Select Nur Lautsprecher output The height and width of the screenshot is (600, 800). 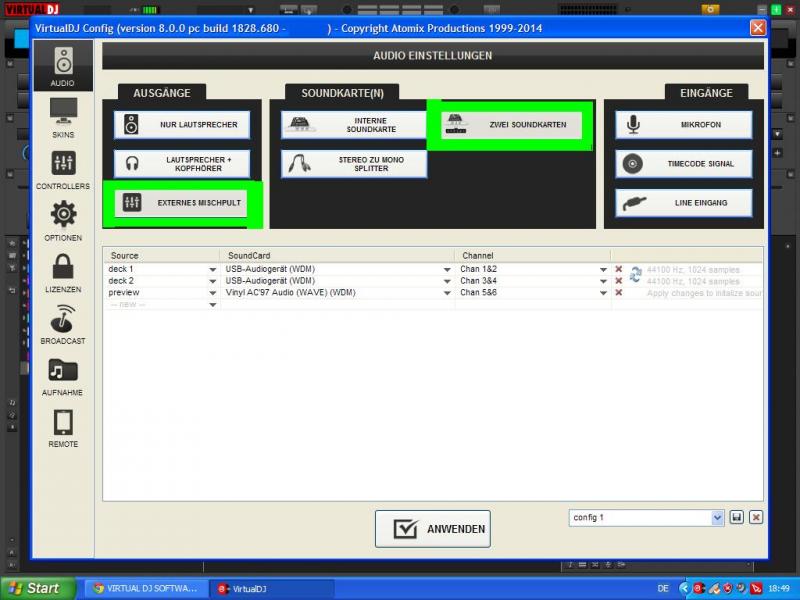182,124
